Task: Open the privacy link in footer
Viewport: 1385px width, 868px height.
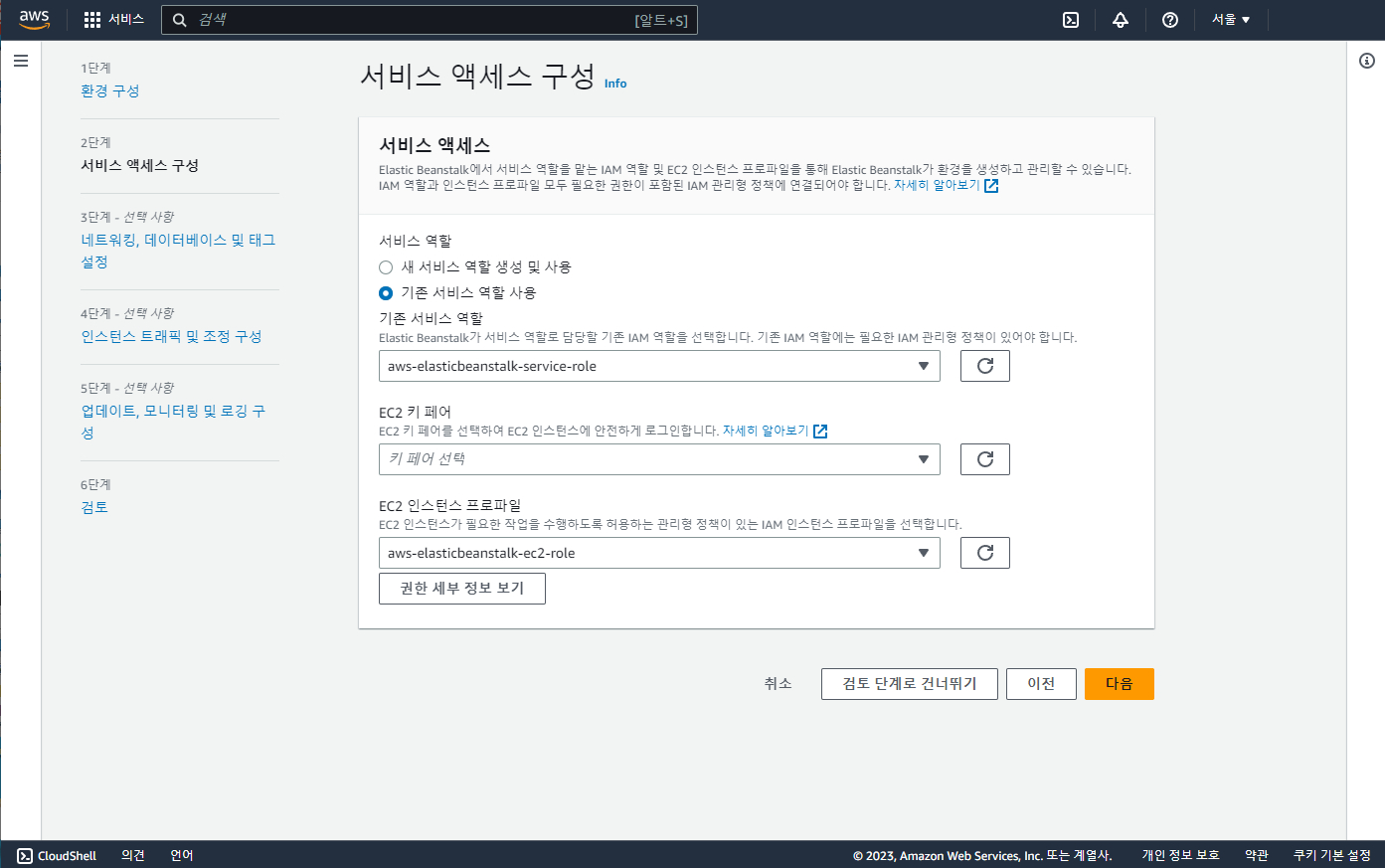Action: 1180,855
